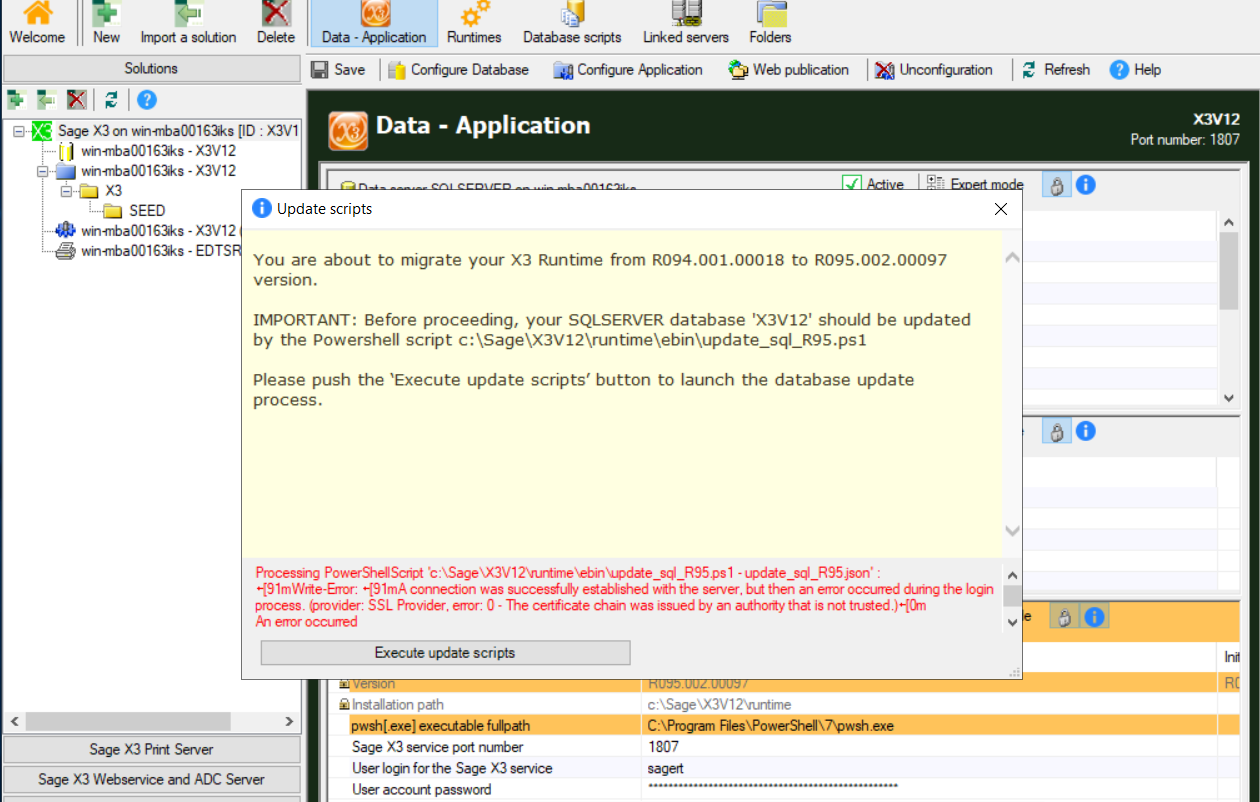Click Unconfiguration

[933, 70]
